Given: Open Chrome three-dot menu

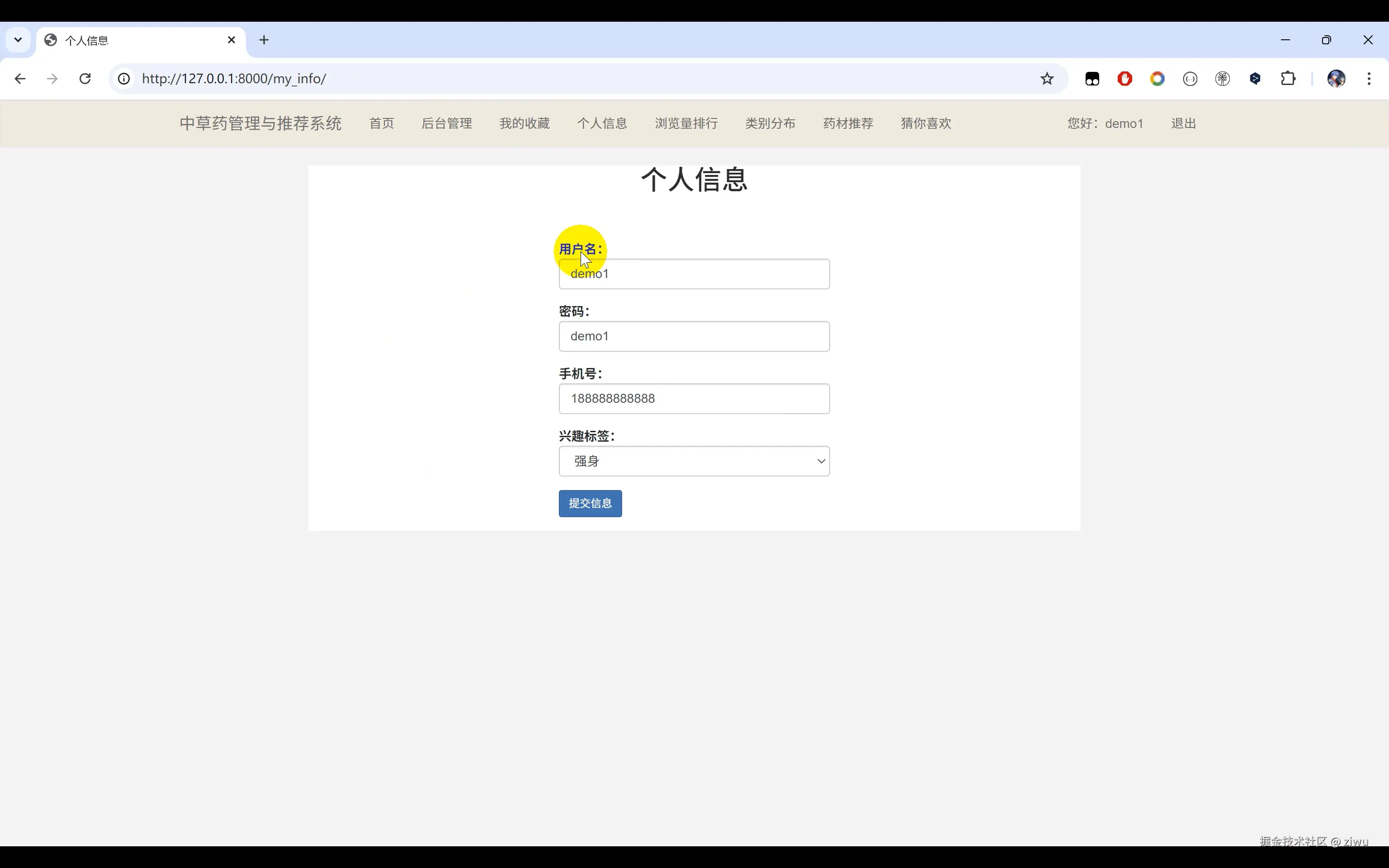Looking at the screenshot, I should coord(1369,79).
